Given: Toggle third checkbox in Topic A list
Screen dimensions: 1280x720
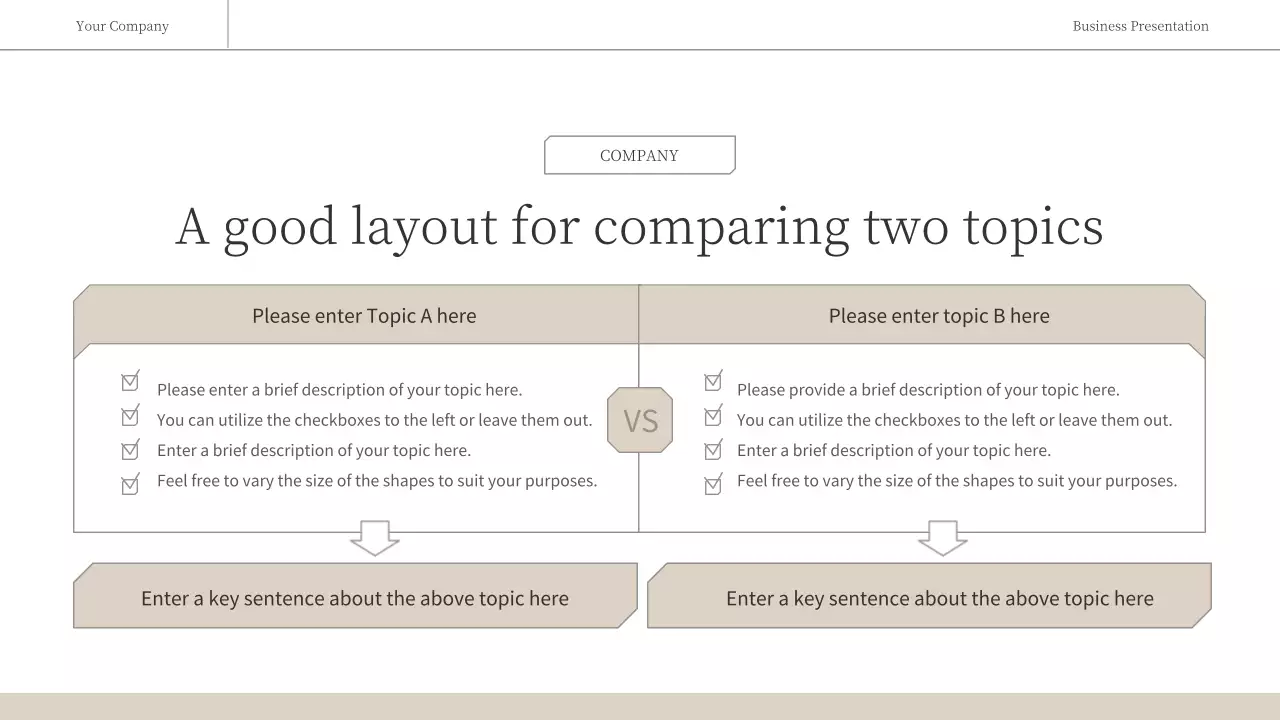Looking at the screenshot, I should [x=130, y=450].
